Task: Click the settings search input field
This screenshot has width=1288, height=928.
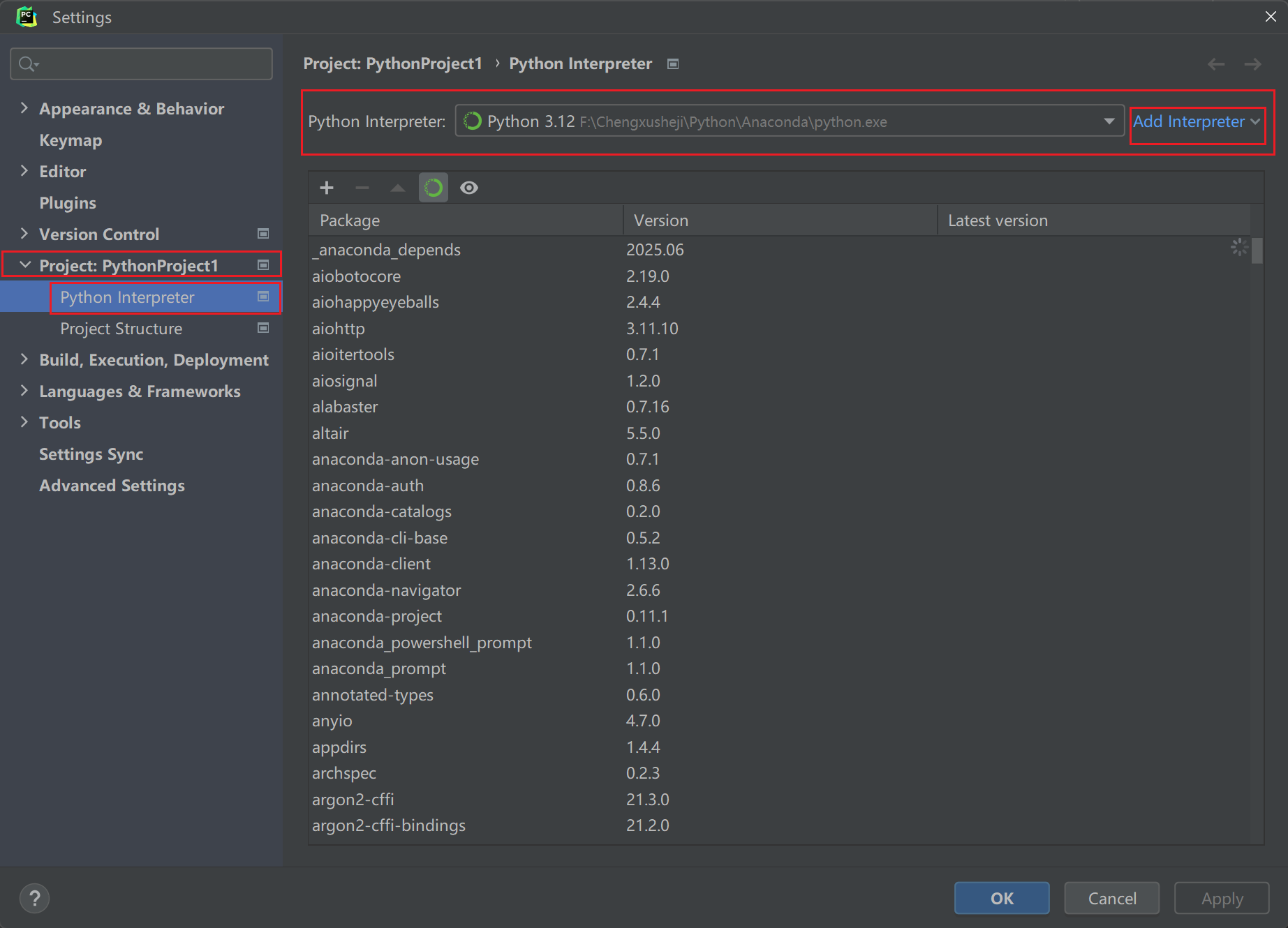Action: tap(141, 64)
